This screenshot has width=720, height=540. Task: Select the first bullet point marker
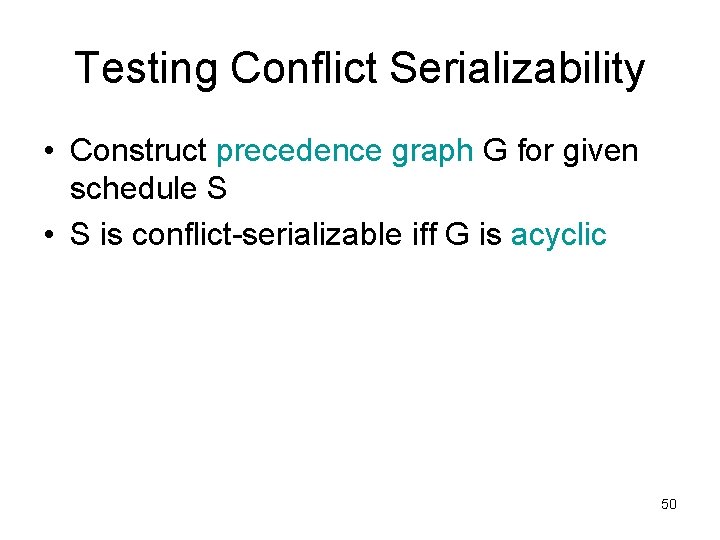pyautogui.click(x=49, y=151)
